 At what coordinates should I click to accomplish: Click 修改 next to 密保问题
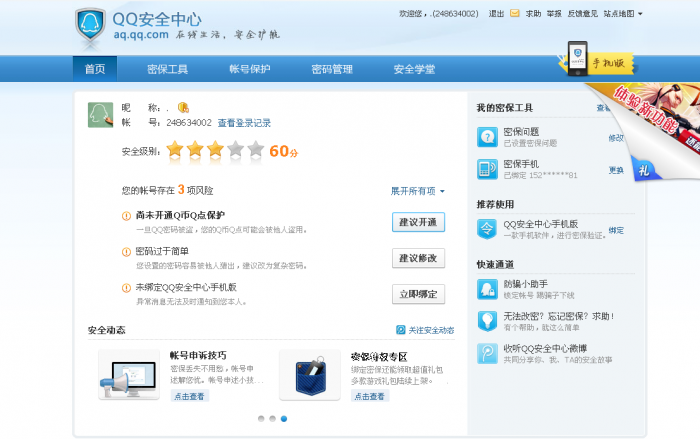pos(616,138)
